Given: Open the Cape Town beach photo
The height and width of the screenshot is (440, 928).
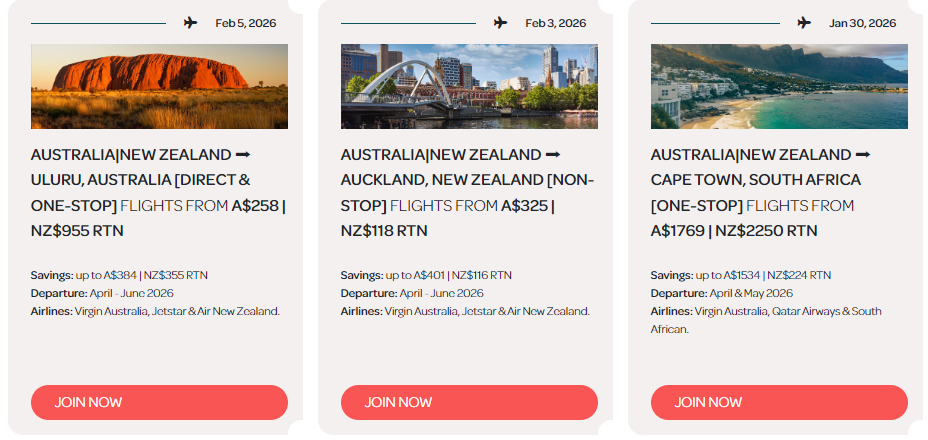Looking at the screenshot, I should 779,86.
